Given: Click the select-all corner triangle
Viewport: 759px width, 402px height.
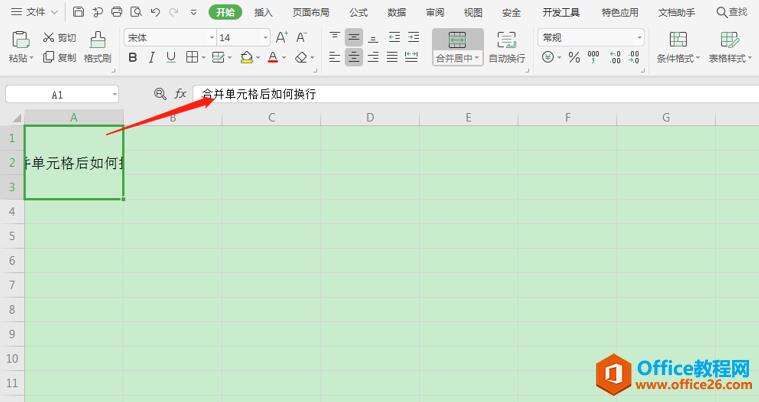Looking at the screenshot, I should [17, 118].
